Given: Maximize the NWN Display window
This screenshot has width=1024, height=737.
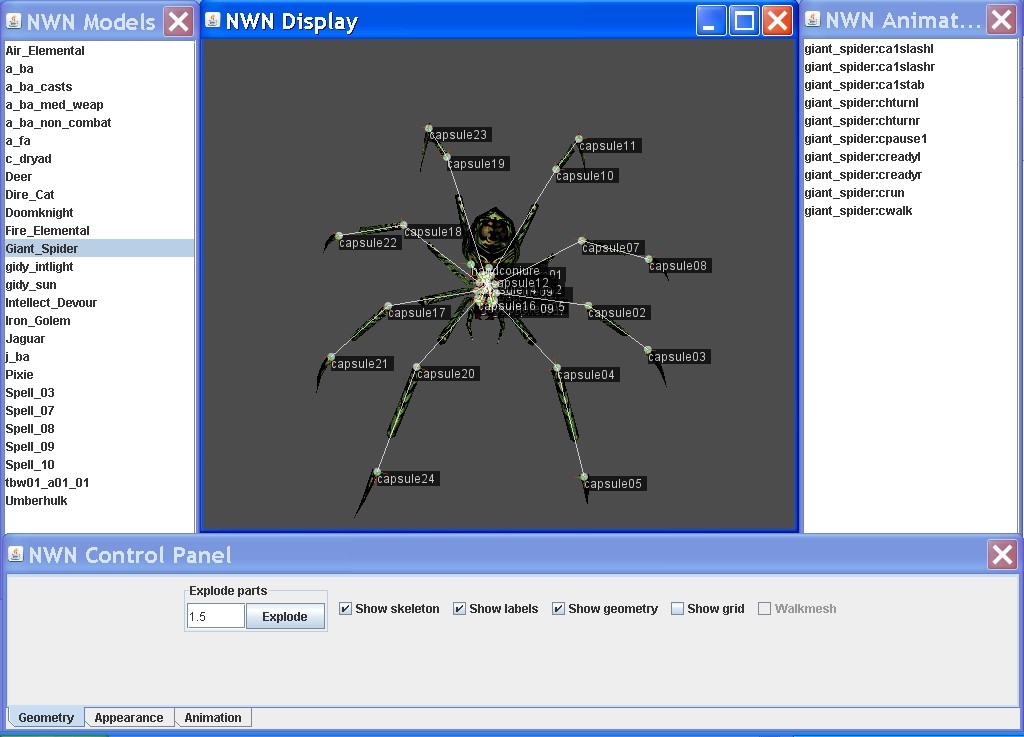Looking at the screenshot, I should pyautogui.click(x=744, y=21).
